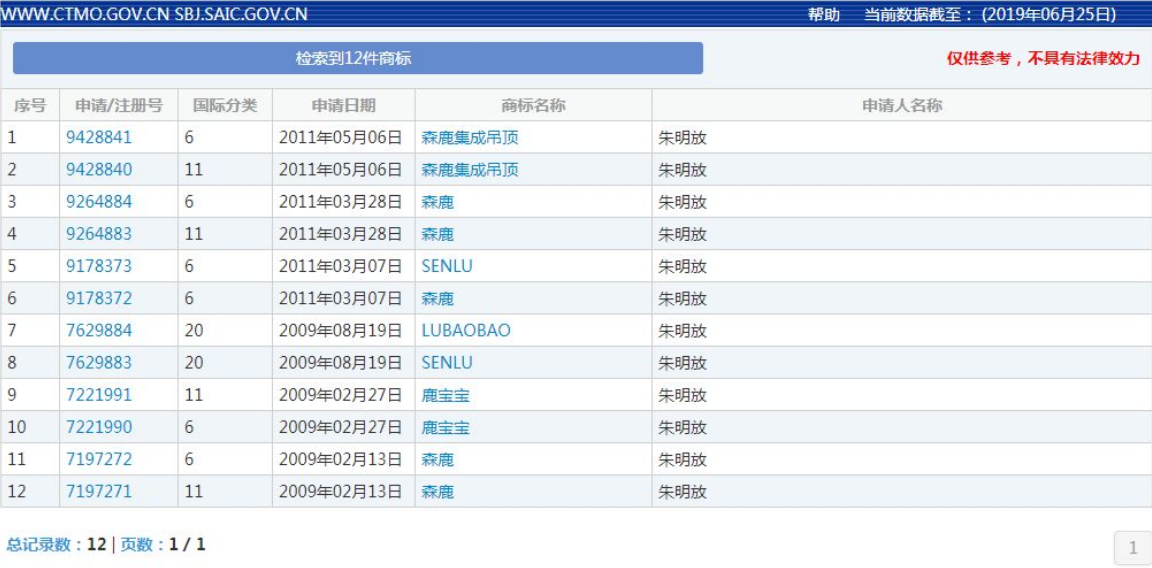The image size is (1152, 568).
Task: Go to page 1 pagination button
Action: point(1132,547)
